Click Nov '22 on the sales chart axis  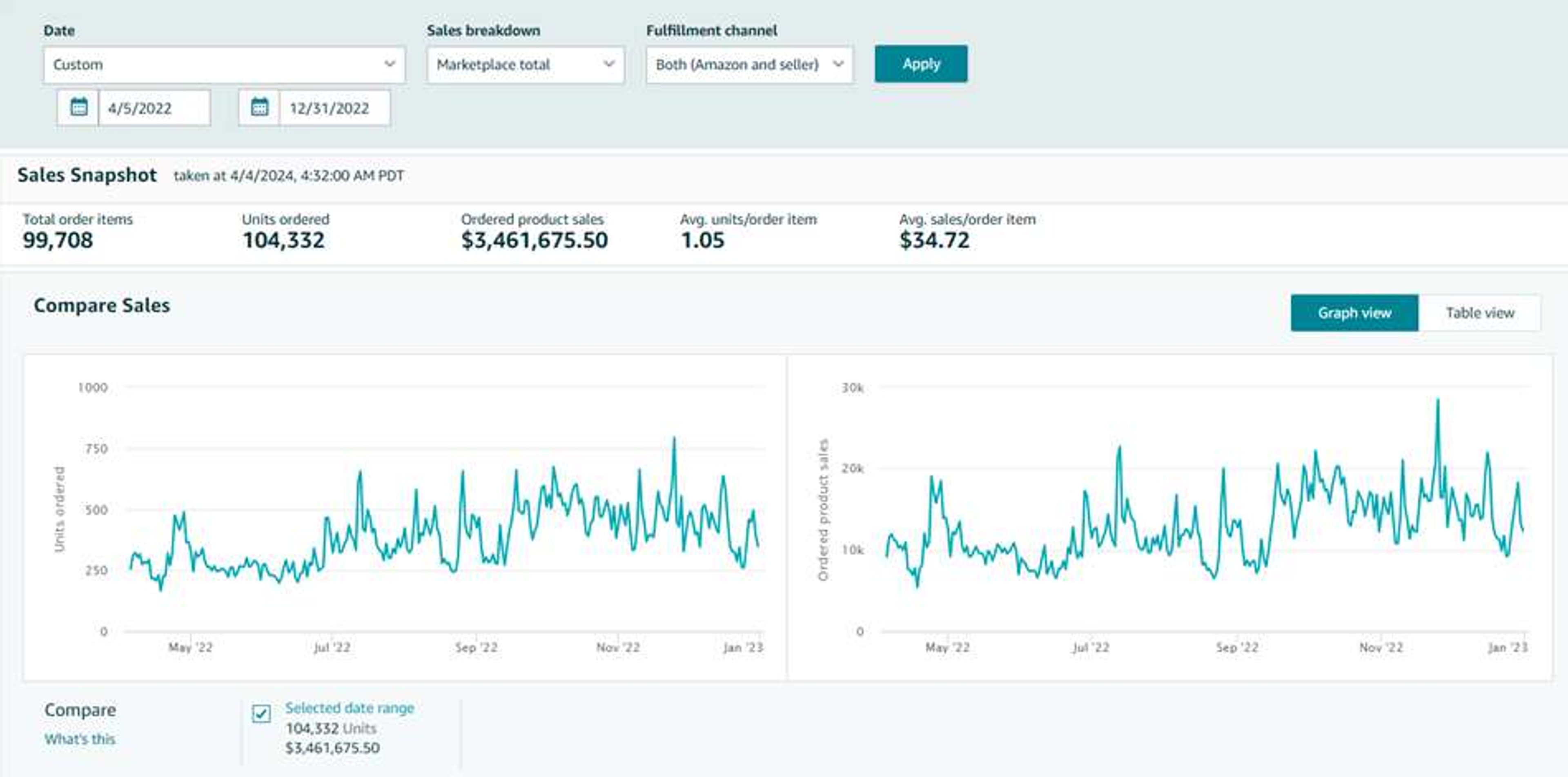[1381, 647]
